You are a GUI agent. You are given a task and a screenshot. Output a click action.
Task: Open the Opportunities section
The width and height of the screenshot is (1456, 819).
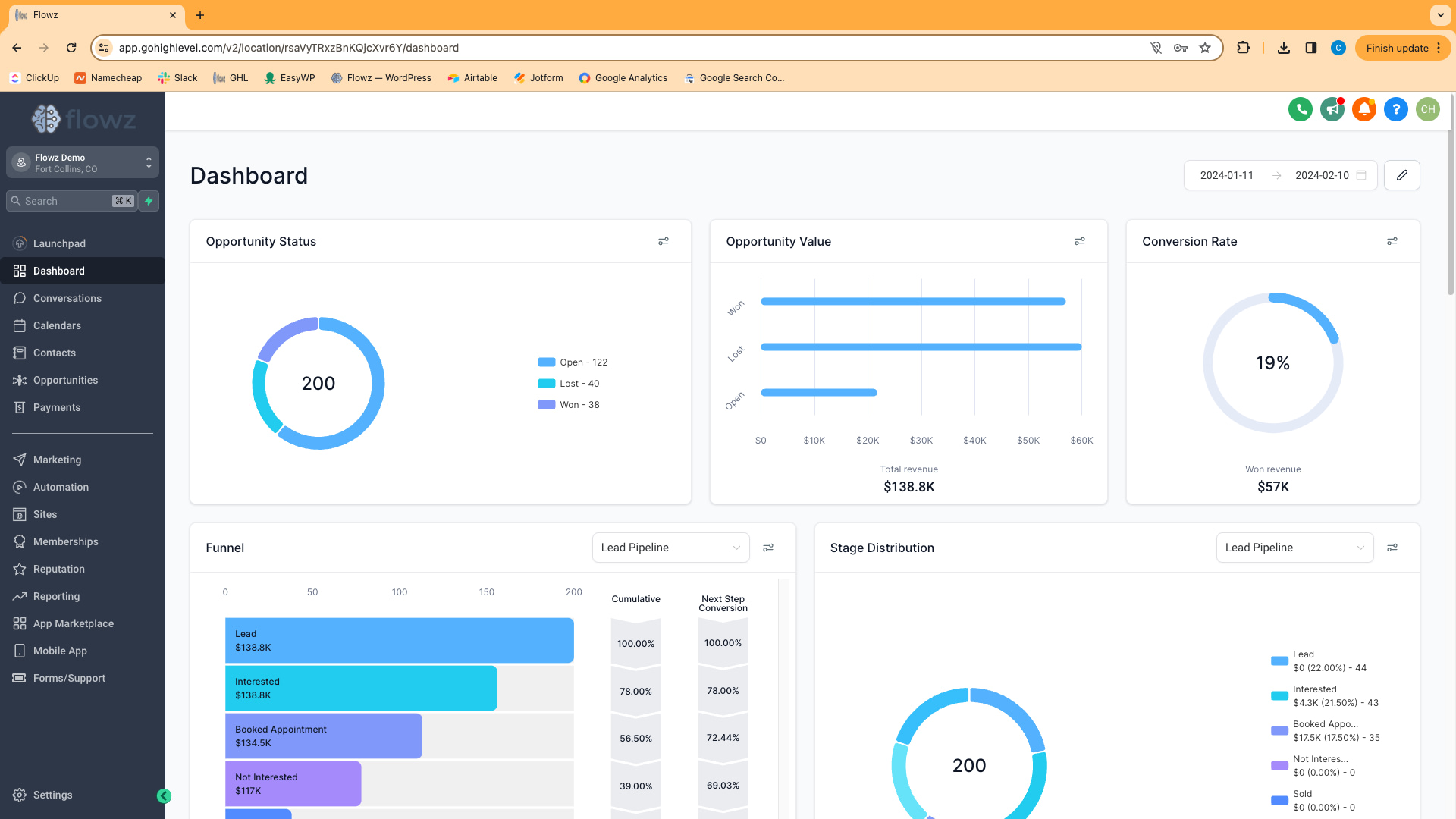pyautogui.click(x=65, y=380)
